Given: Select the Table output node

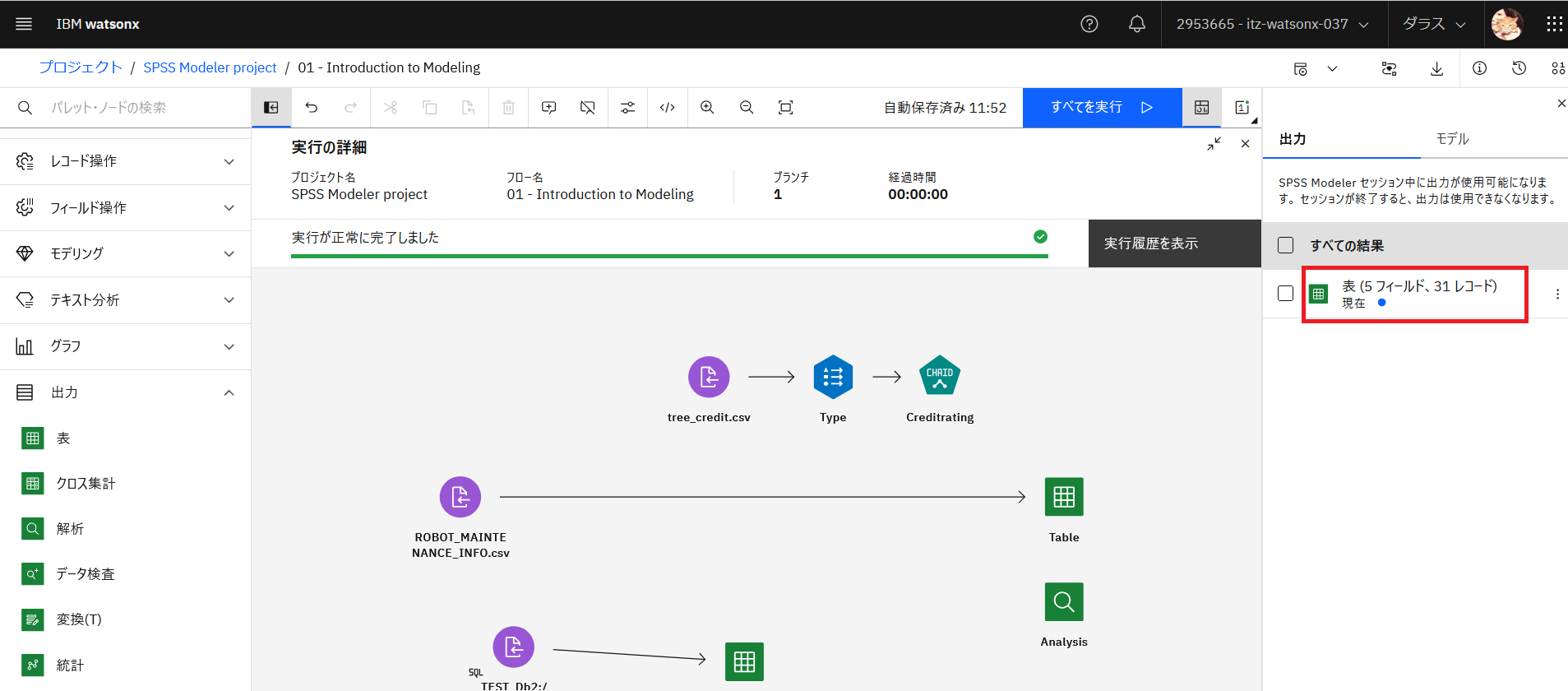Looking at the screenshot, I should click(x=1064, y=497).
